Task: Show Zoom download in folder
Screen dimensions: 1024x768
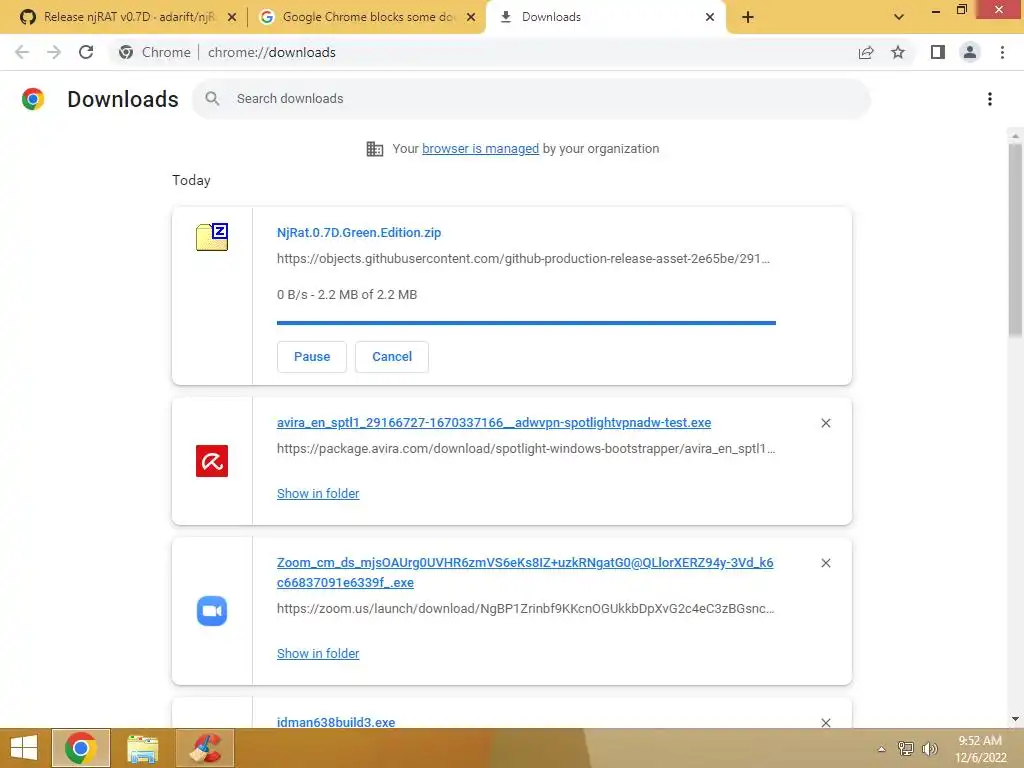Action: click(318, 654)
